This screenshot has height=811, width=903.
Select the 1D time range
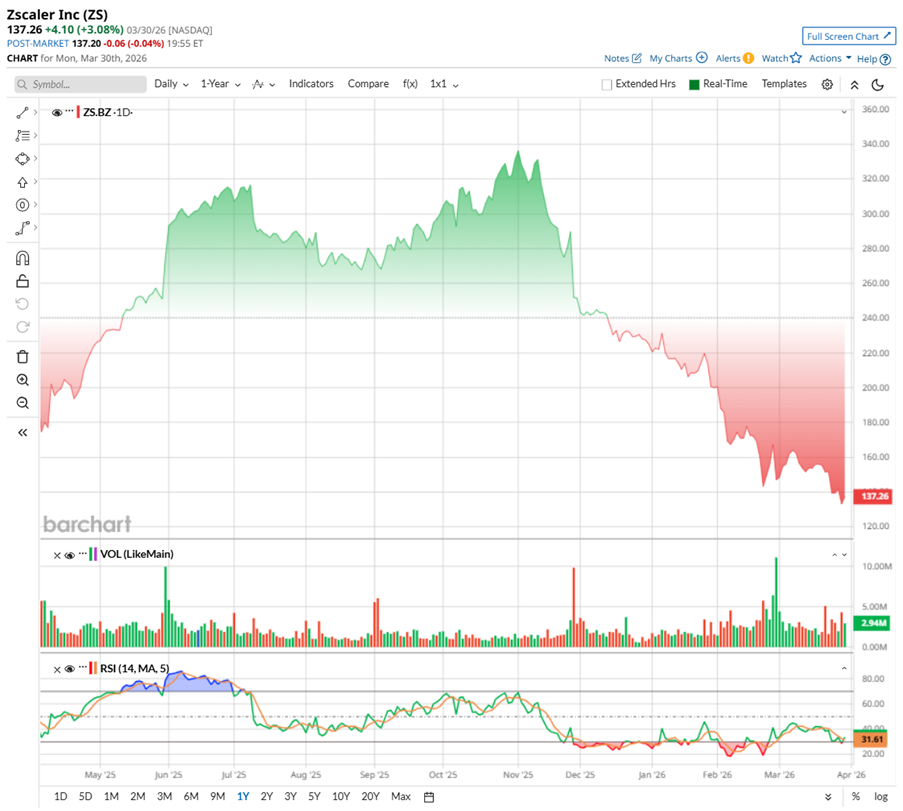click(60, 797)
